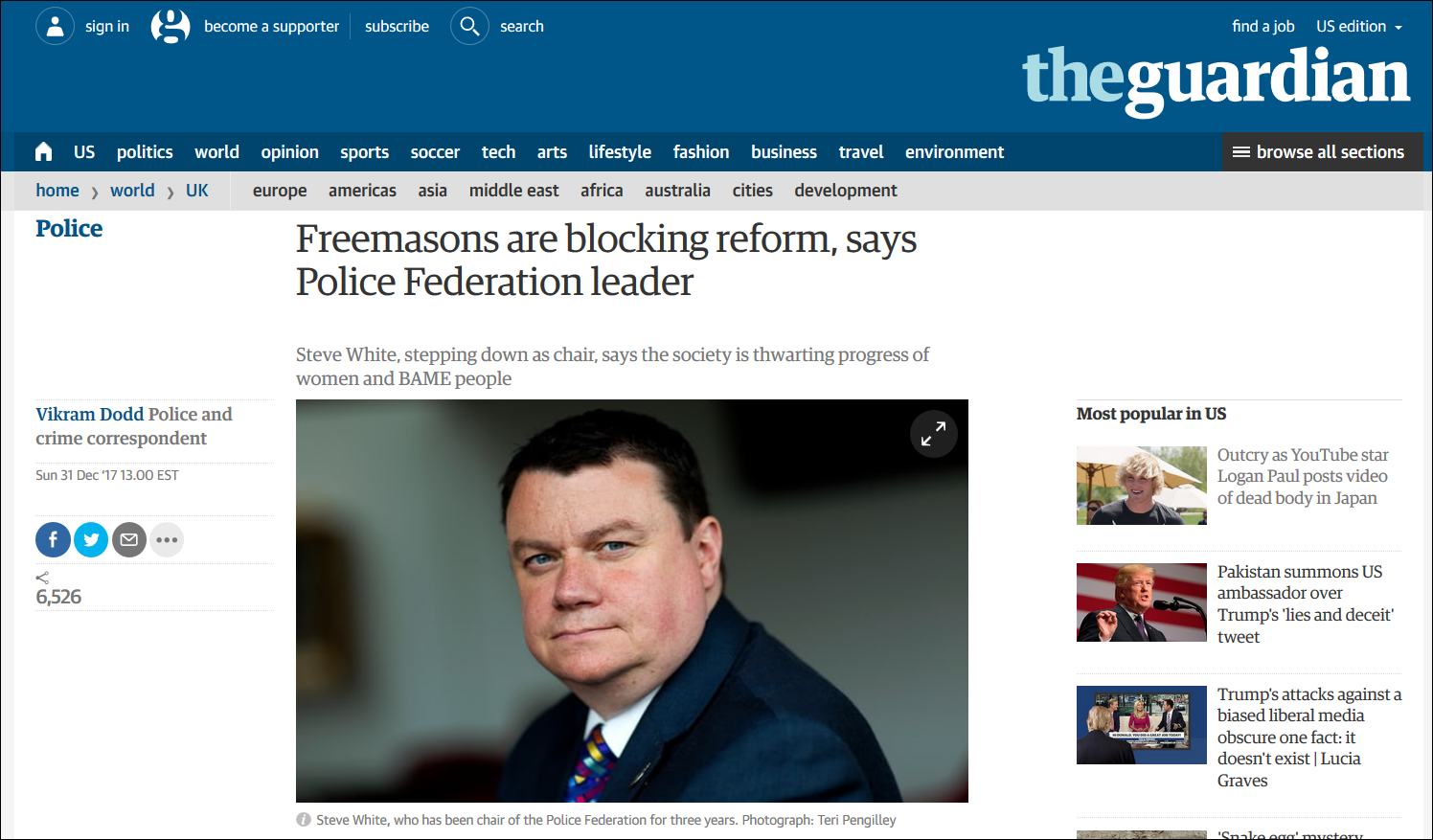
Task: Open the Pakistan summons US ambassador headline
Action: click(1306, 603)
